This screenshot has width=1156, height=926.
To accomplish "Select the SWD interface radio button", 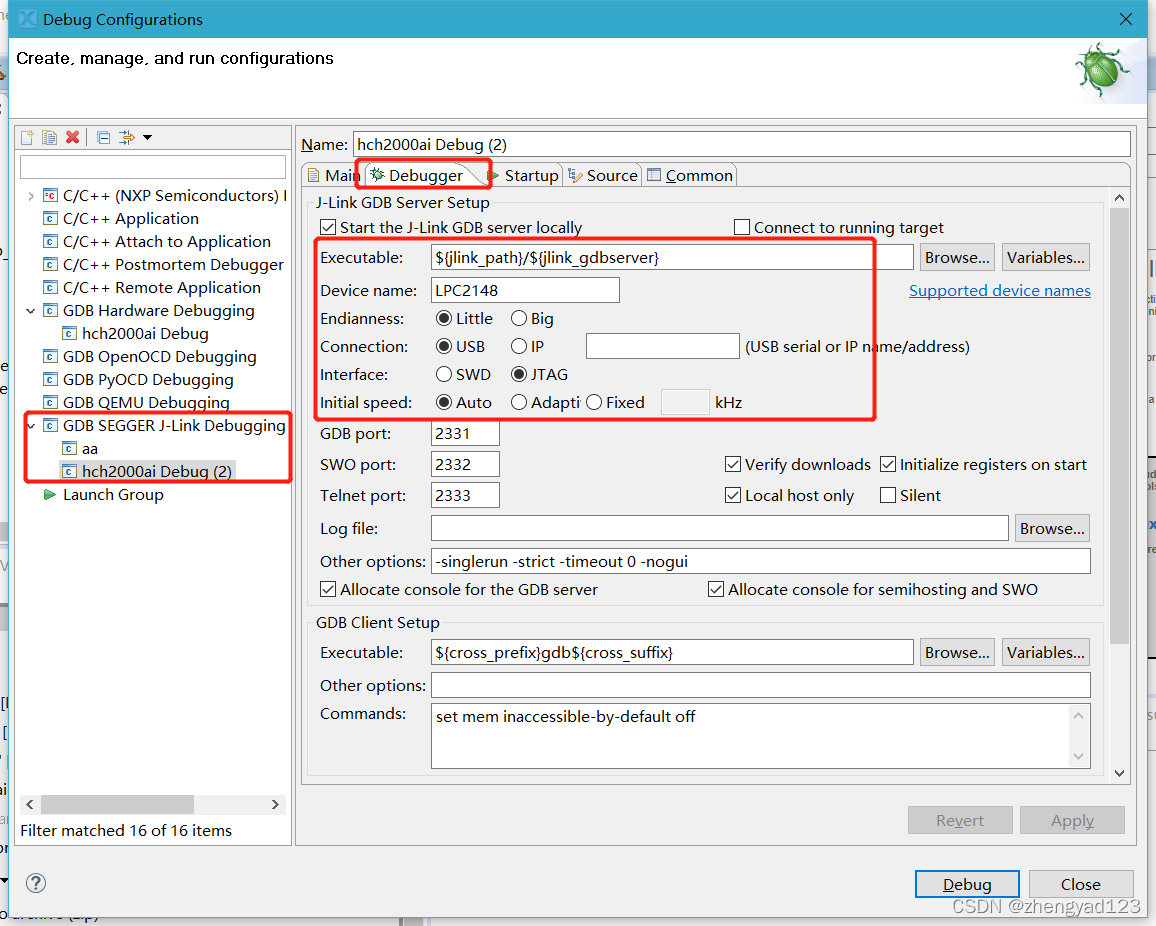I will pos(444,375).
